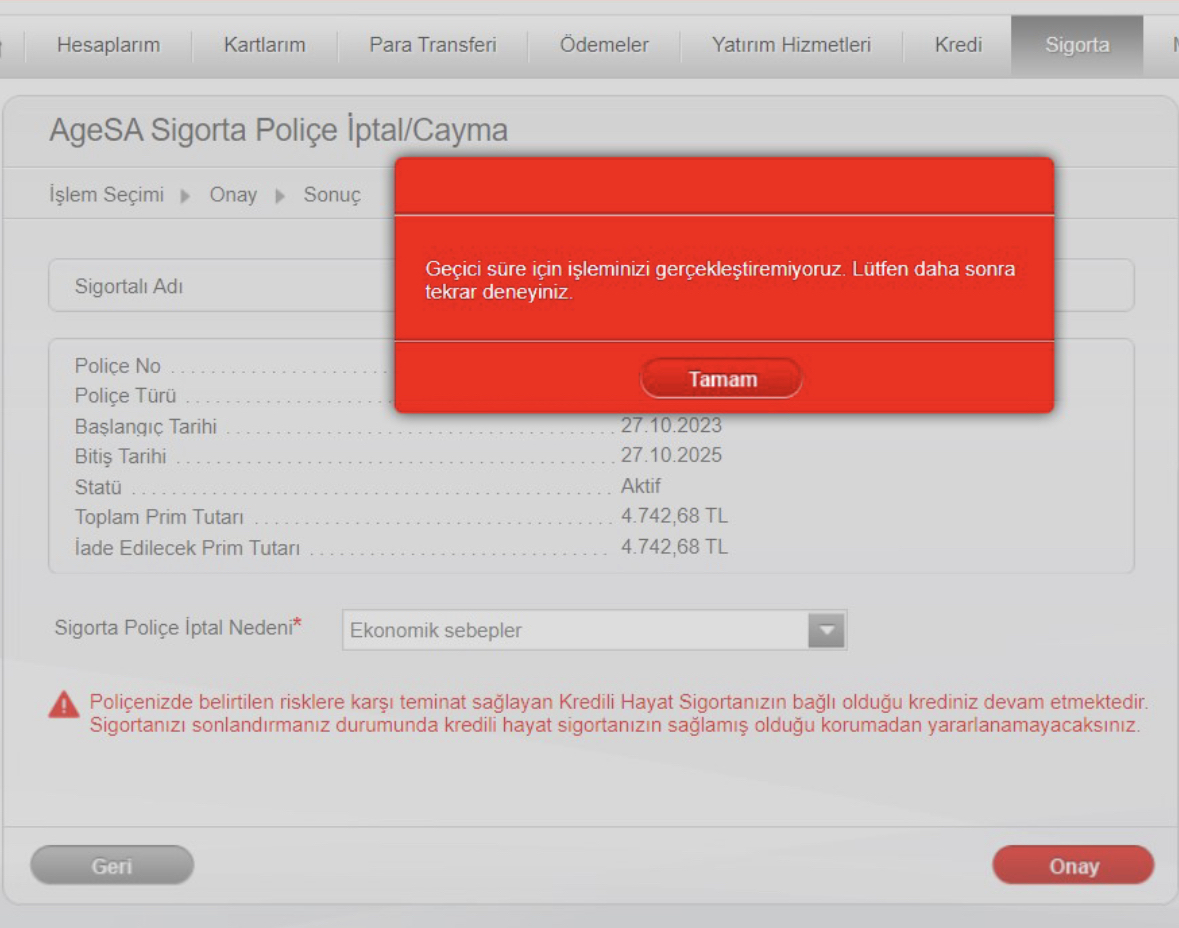The height and width of the screenshot is (928, 1179).
Task: Click the red Onay button
Action: [x=1073, y=866]
